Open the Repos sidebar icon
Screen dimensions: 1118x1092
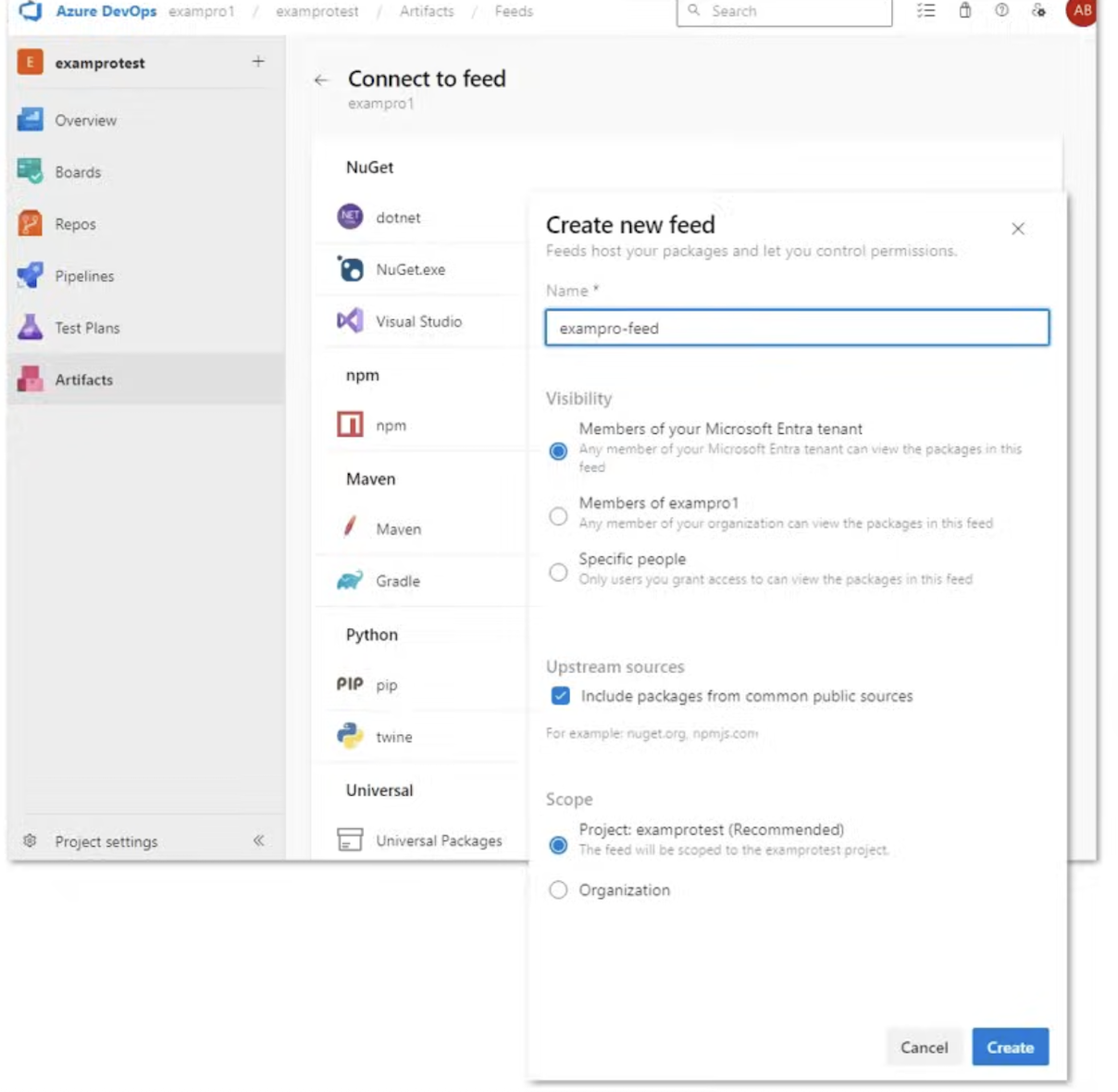click(30, 223)
